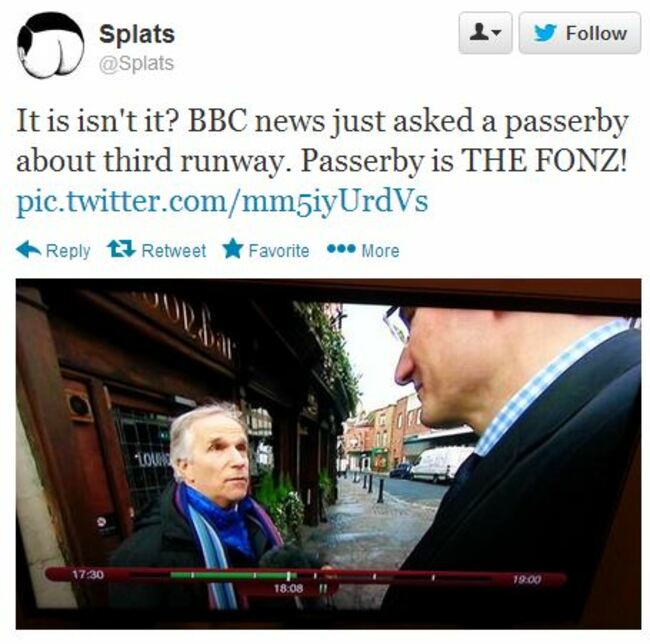650x644 pixels.
Task: Open the pic.twitter.com/mm5iyUrdVs link
Action: click(x=222, y=201)
